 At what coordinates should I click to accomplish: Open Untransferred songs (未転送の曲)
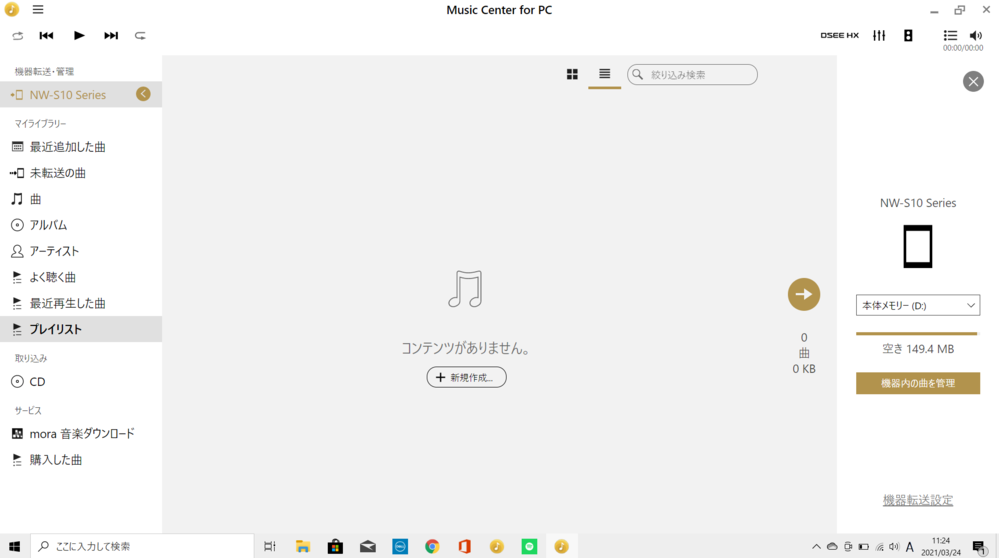click(81, 173)
